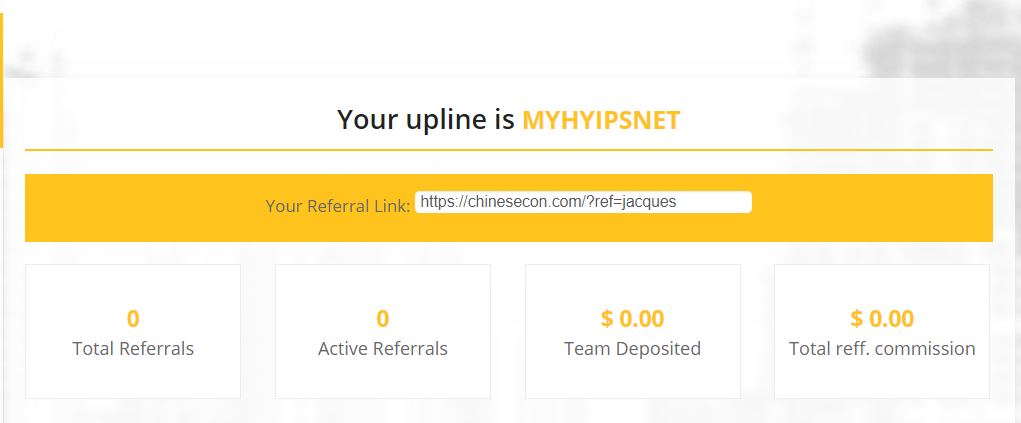
Task: Click the 'Active Referrals' label
Action: point(383,349)
